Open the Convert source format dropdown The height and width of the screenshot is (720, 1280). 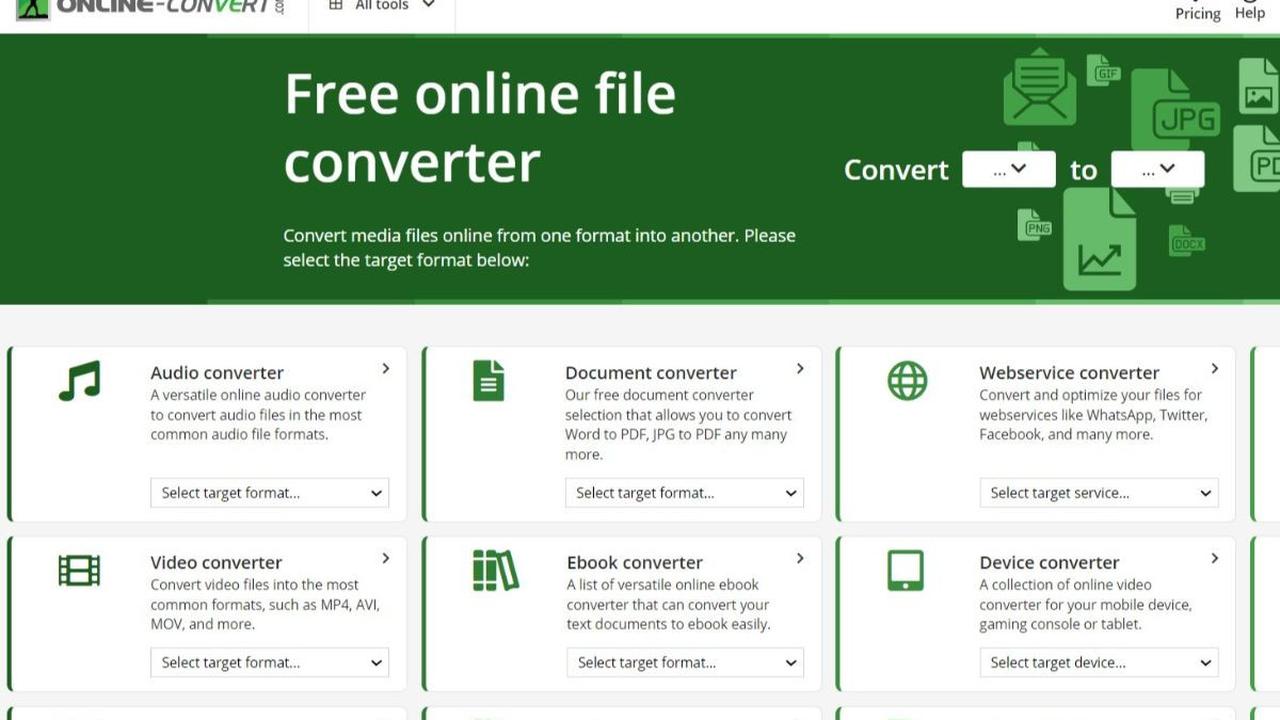[1008, 169]
